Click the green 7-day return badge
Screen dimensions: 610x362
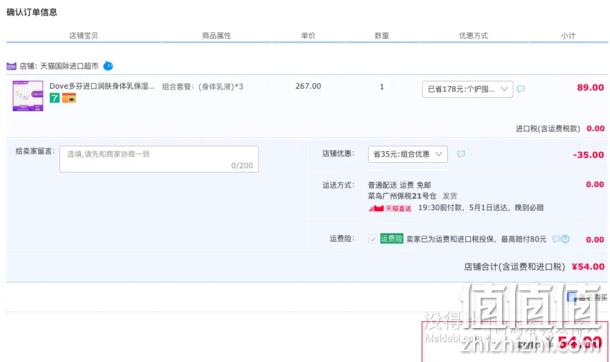click(x=54, y=98)
